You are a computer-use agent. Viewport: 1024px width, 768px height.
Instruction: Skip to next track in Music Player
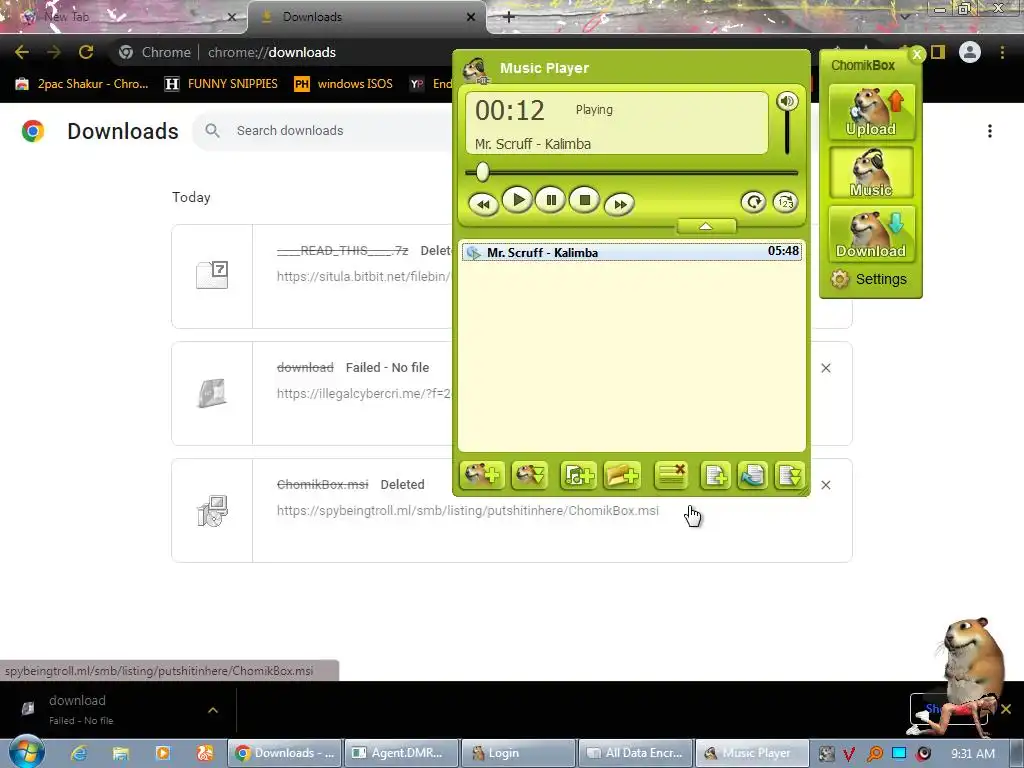(619, 204)
